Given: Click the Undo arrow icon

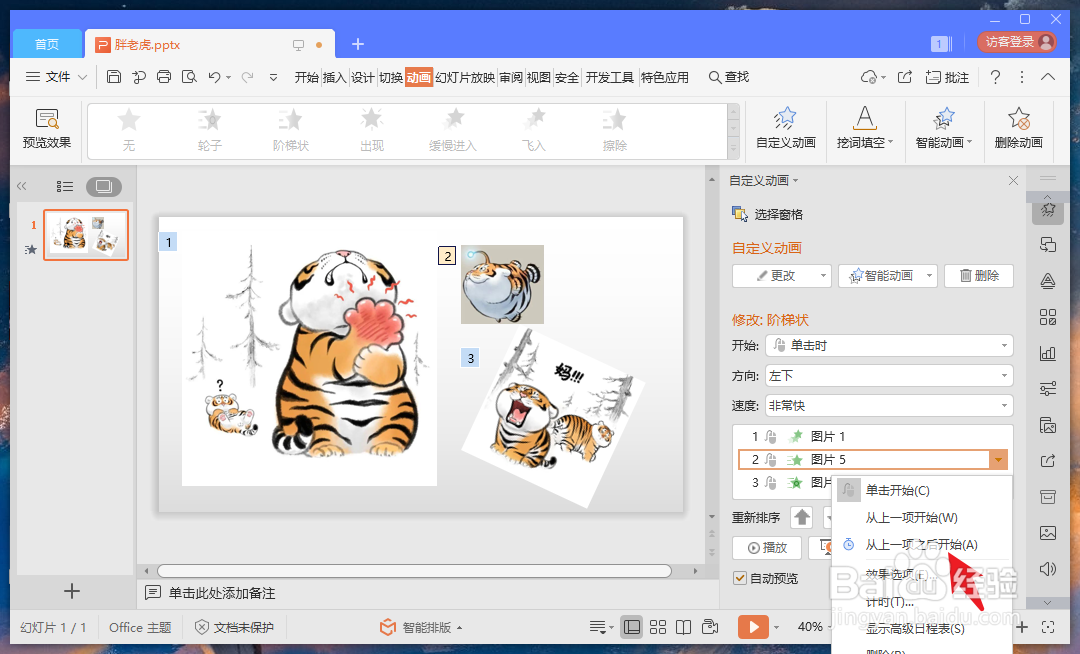Looking at the screenshot, I should tap(214, 77).
